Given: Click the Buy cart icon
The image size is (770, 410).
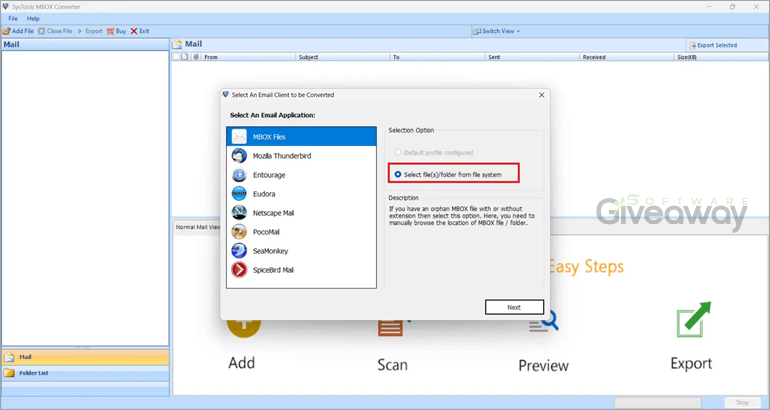Looking at the screenshot, I should [x=111, y=31].
